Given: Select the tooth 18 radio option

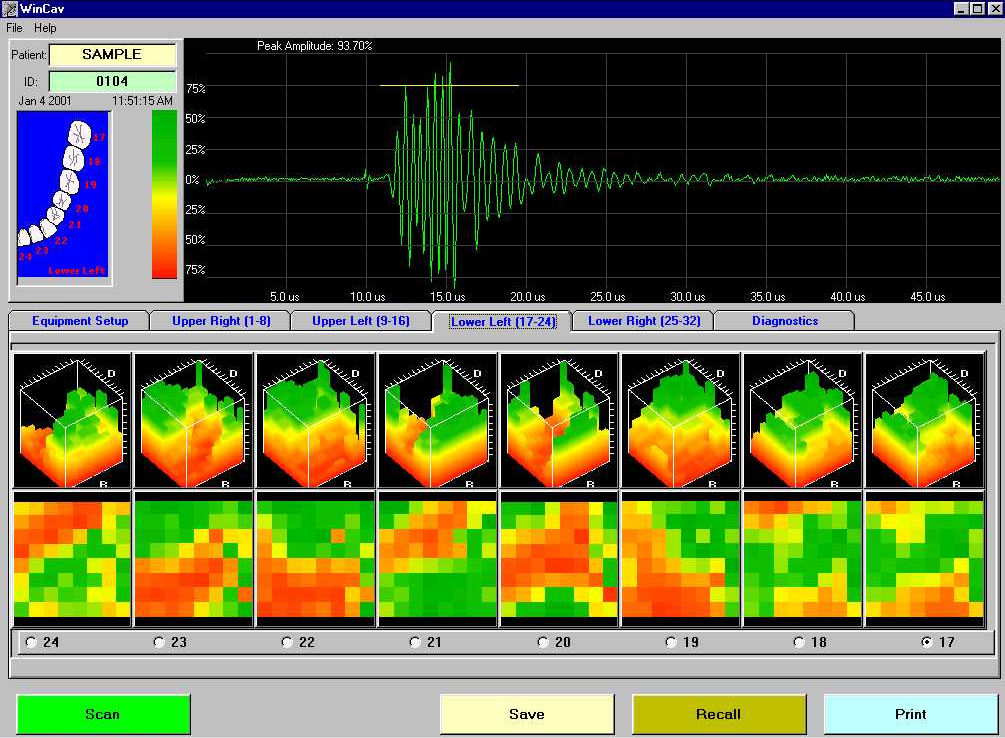Looking at the screenshot, I should (799, 642).
